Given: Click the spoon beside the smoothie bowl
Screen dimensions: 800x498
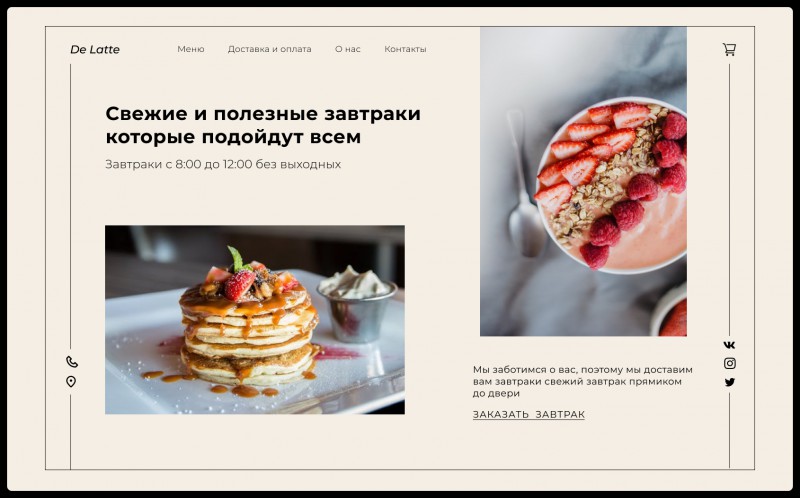Looking at the screenshot, I should [x=524, y=184].
